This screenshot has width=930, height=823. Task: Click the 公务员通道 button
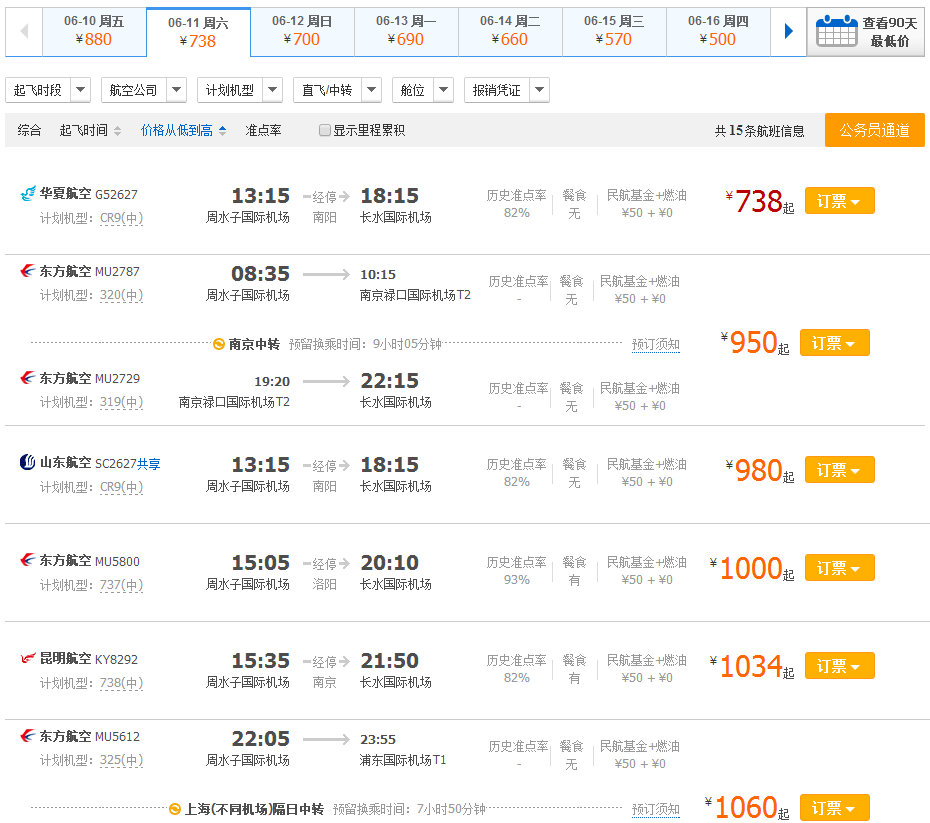(874, 130)
